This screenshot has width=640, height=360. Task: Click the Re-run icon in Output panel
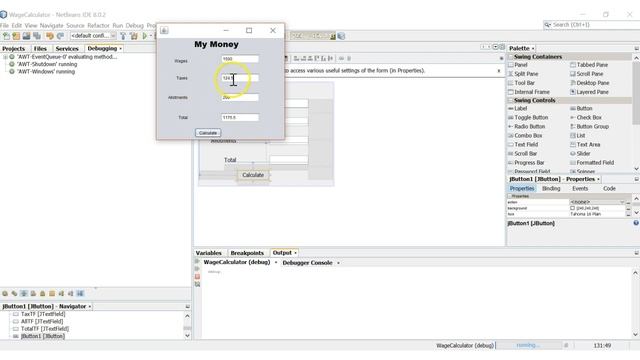(x=198, y=261)
